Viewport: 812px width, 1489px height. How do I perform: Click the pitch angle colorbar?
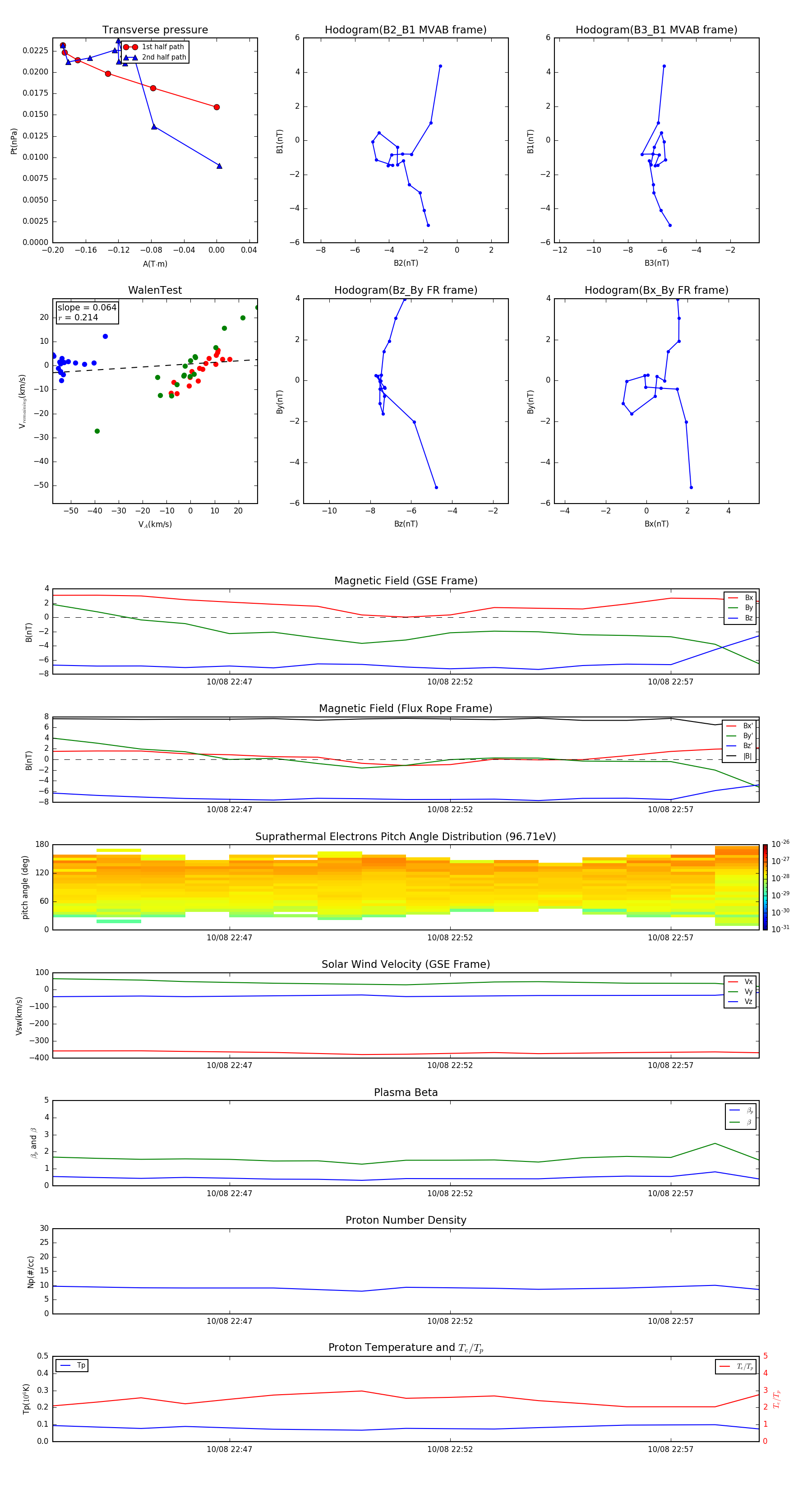(x=765, y=887)
